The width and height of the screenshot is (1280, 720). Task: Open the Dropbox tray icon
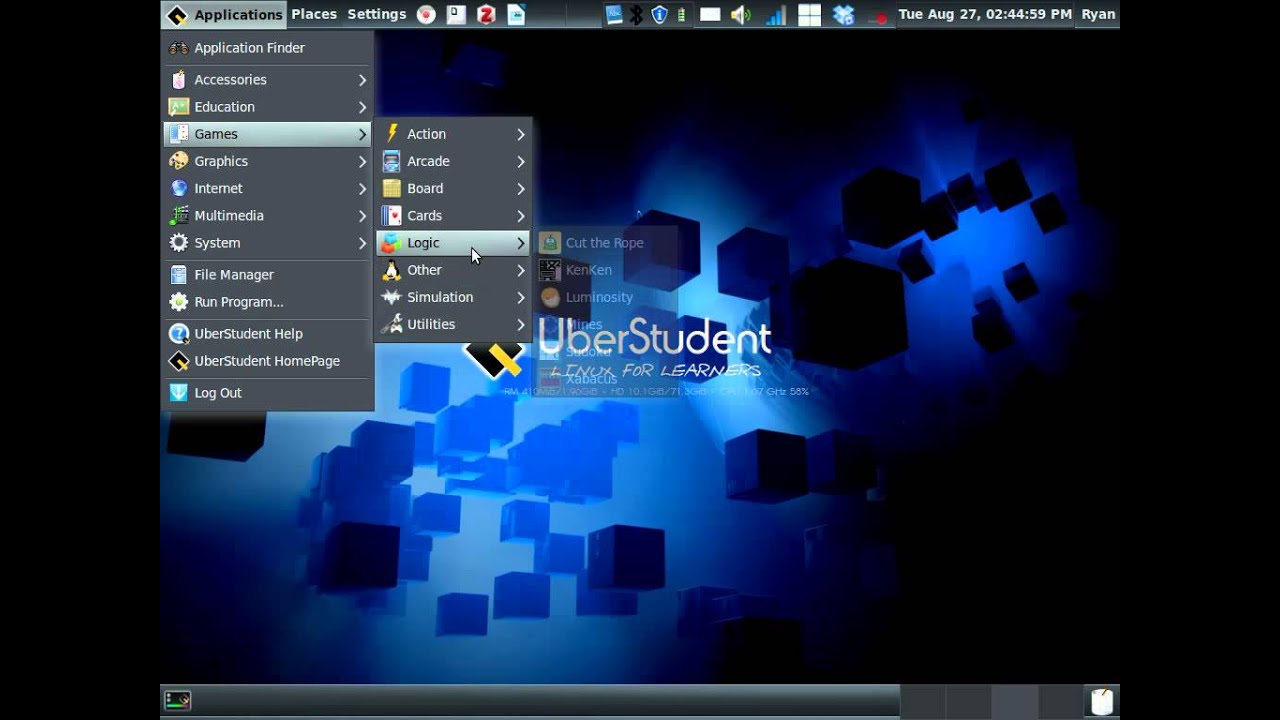point(843,15)
